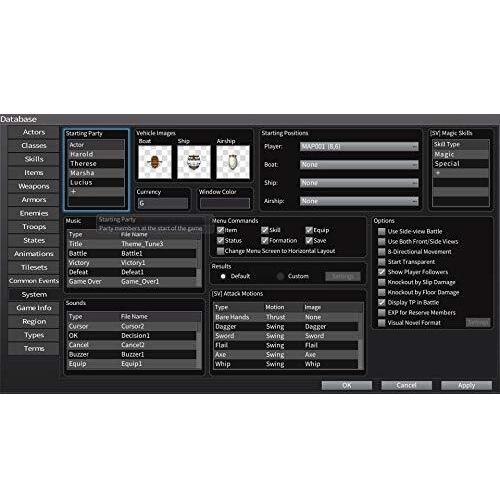The image size is (500, 500).
Task: Open the Region tab
Action: click(34, 322)
